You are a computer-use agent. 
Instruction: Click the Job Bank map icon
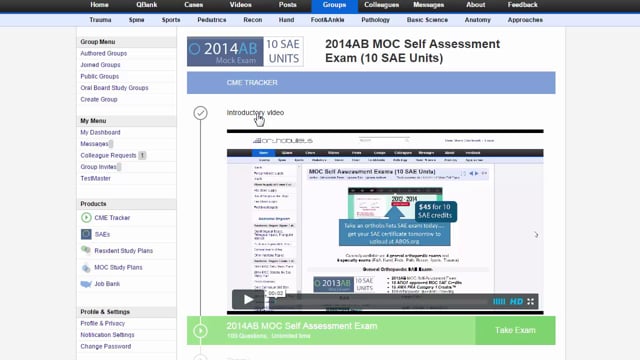(86, 284)
